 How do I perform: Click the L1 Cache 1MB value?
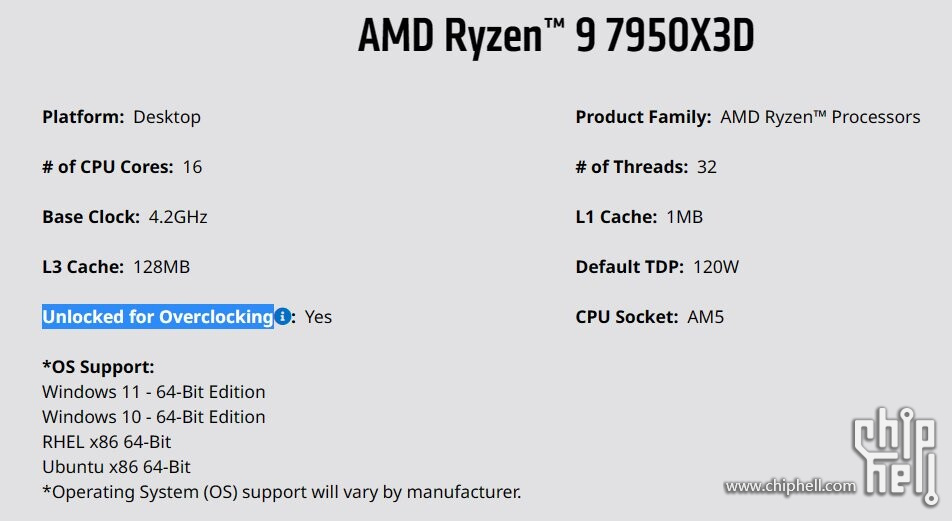[x=684, y=217]
